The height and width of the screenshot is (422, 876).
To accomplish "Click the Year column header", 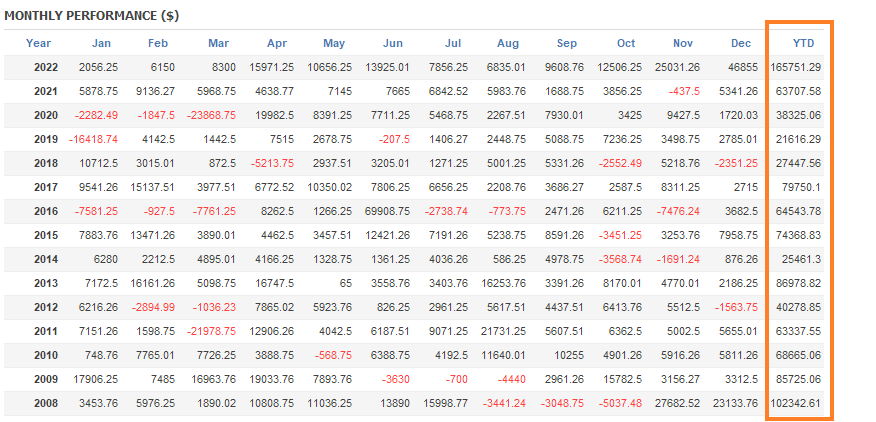I will tap(39, 43).
